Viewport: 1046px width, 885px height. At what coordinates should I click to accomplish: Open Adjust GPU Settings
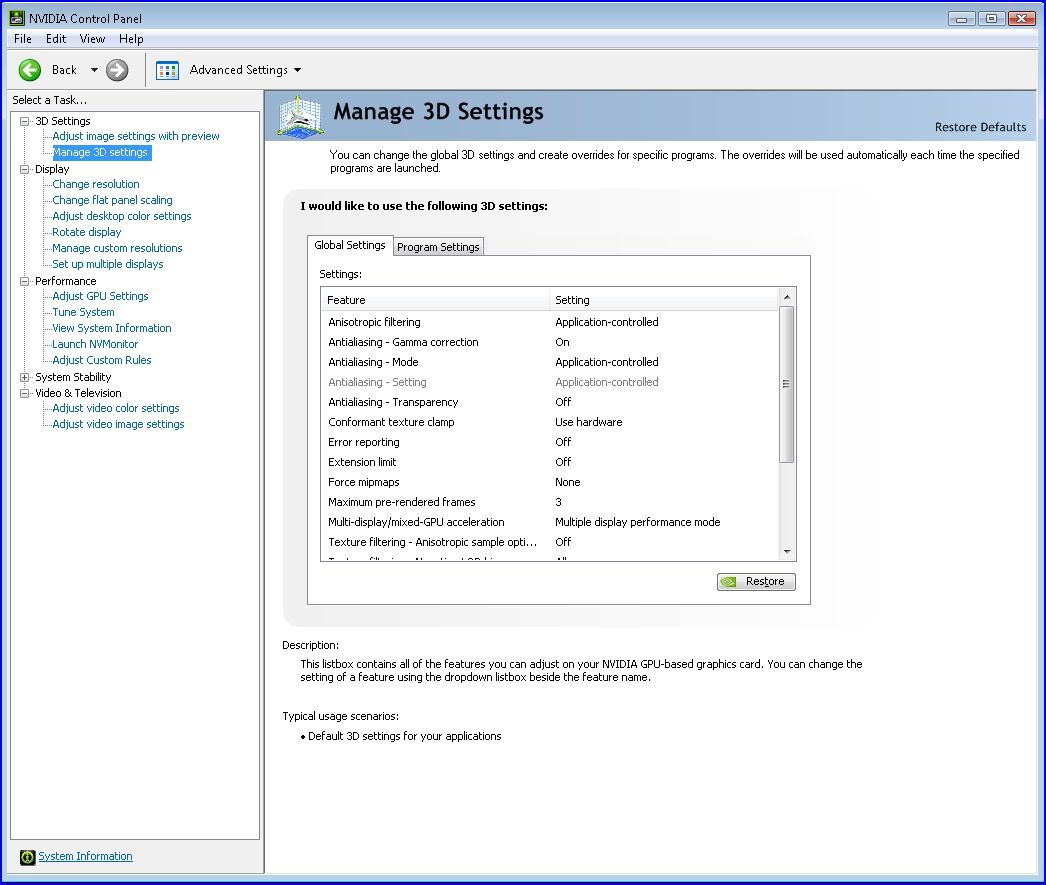click(x=101, y=296)
